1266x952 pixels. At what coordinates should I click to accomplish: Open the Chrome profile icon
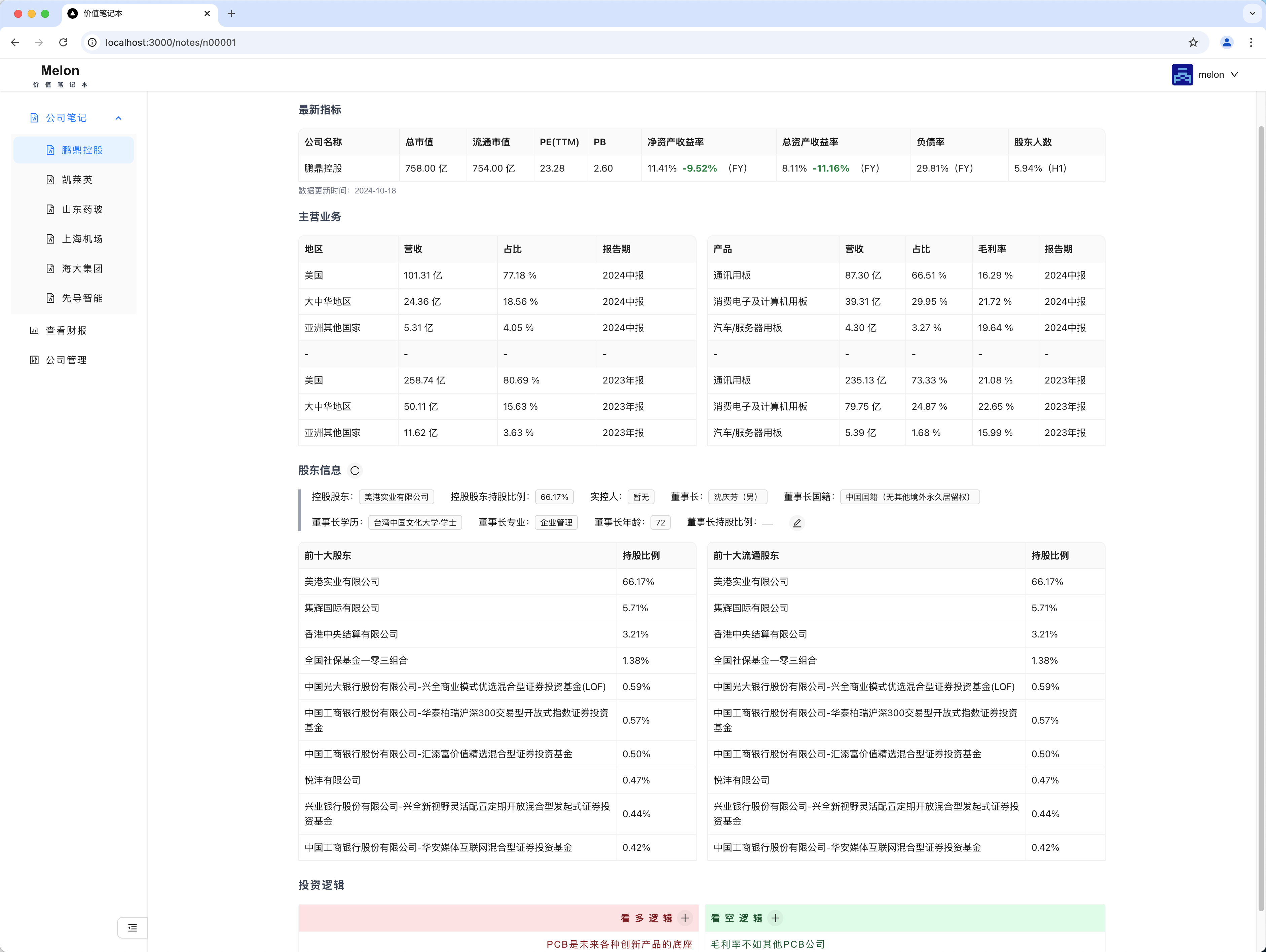1227,42
